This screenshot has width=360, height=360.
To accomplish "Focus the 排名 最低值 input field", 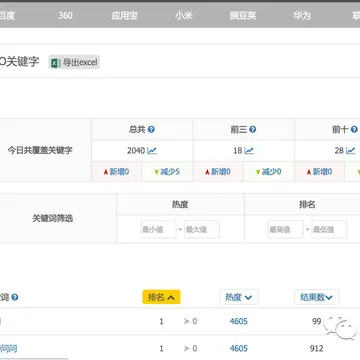I will pyautogui.click(x=329, y=229).
